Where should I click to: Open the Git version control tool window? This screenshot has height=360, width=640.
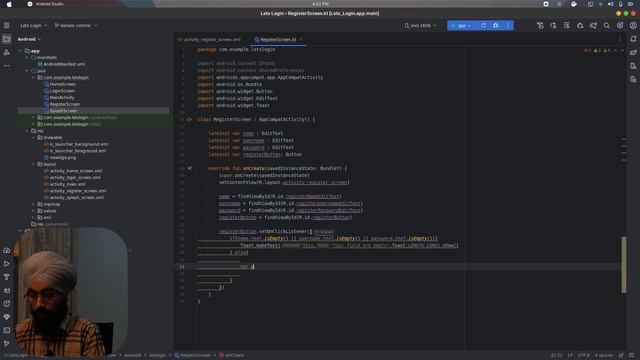pos(7,344)
